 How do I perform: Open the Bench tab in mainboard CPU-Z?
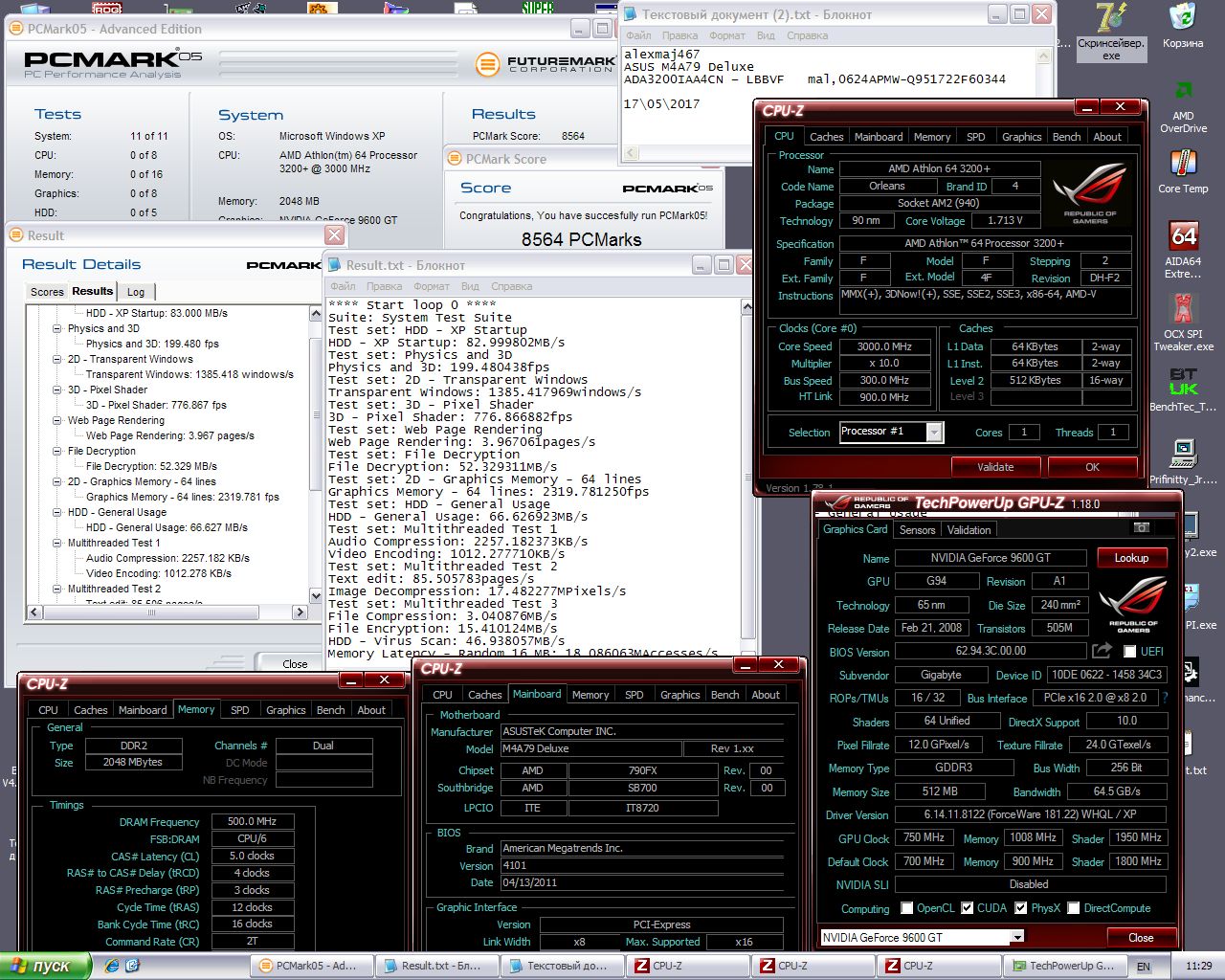(724, 695)
